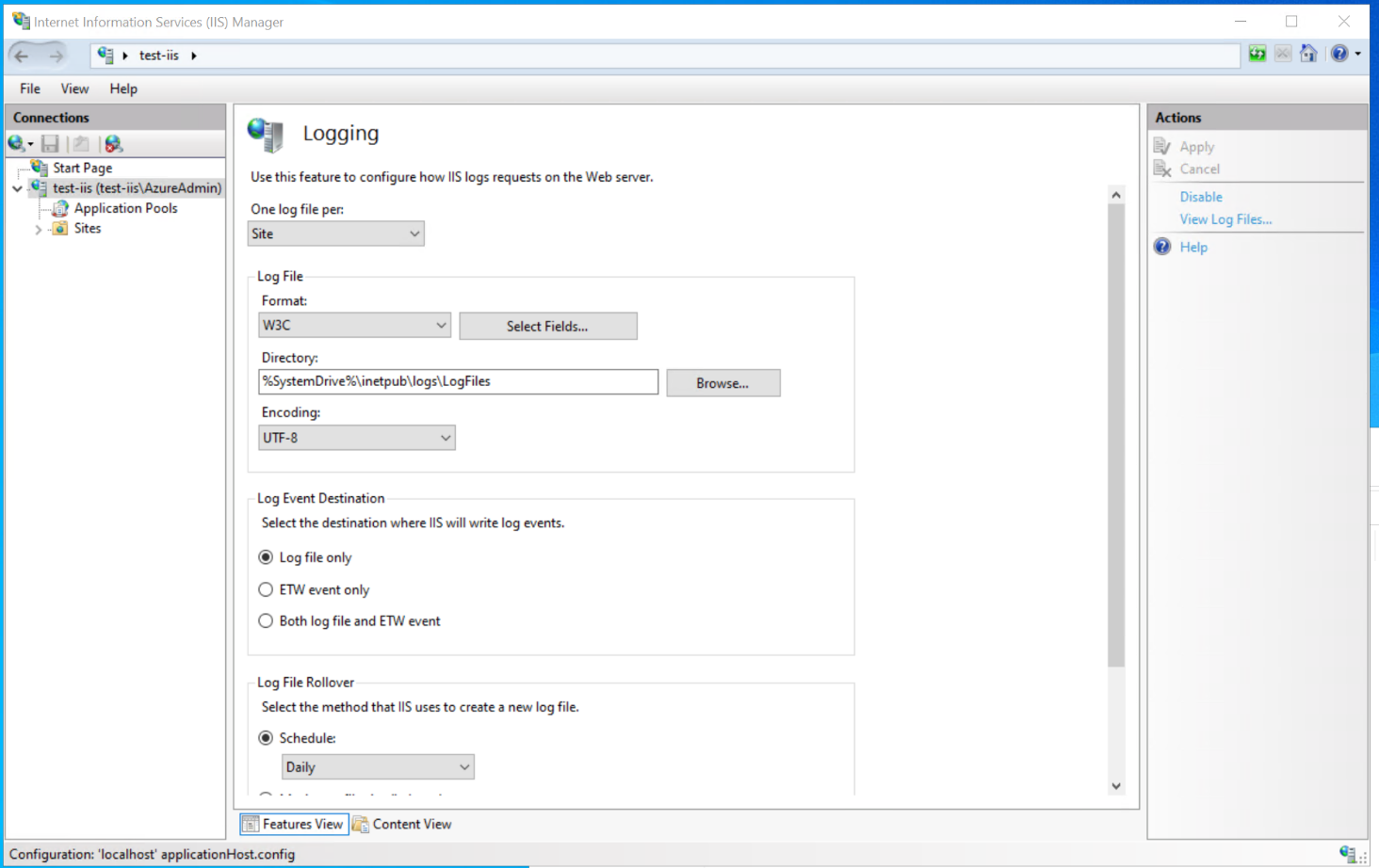Click the vertical scrollbar thumb
The image size is (1379, 868).
coord(1116,435)
